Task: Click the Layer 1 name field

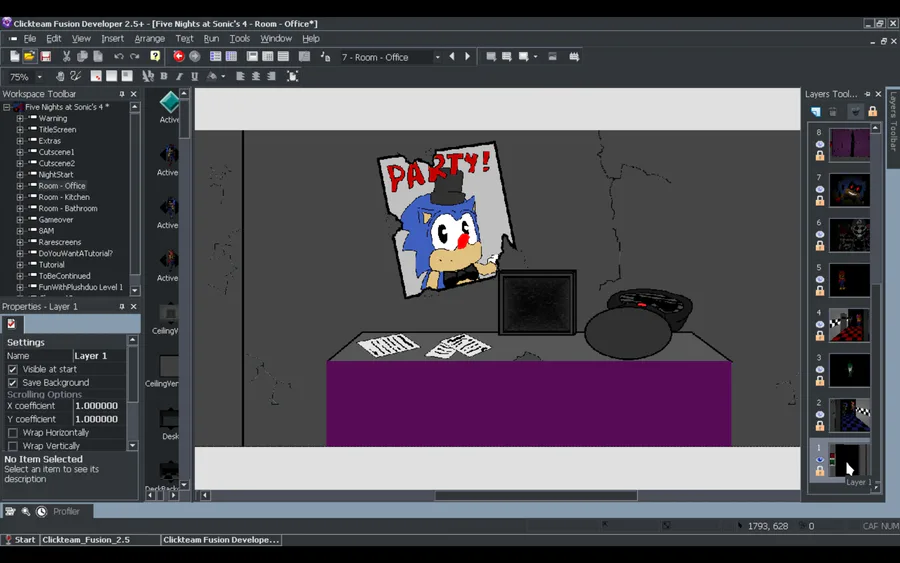Action: [x=99, y=356]
